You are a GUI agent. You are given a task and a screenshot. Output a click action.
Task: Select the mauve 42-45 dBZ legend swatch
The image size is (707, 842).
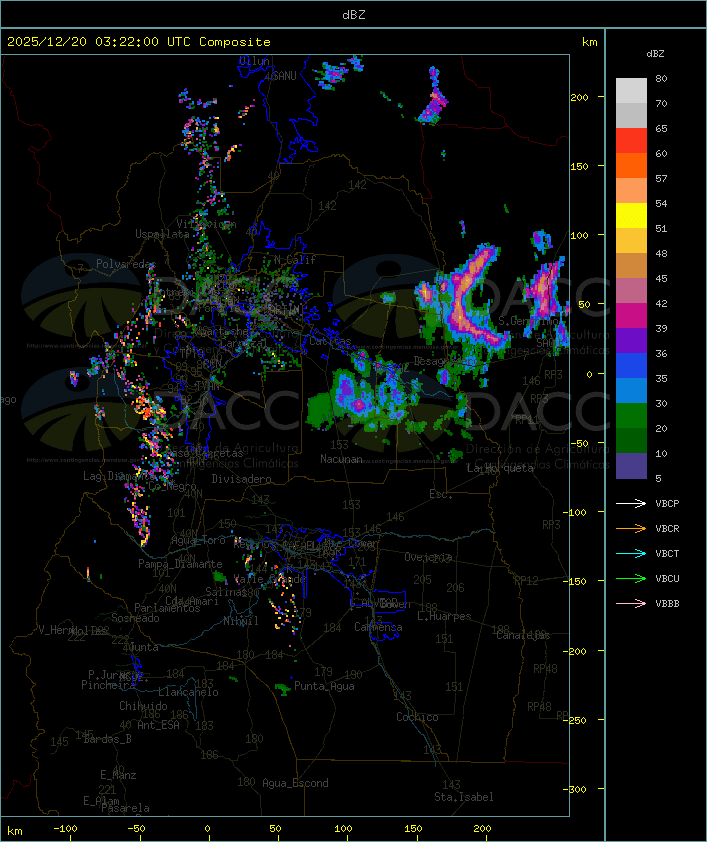pyautogui.click(x=631, y=291)
